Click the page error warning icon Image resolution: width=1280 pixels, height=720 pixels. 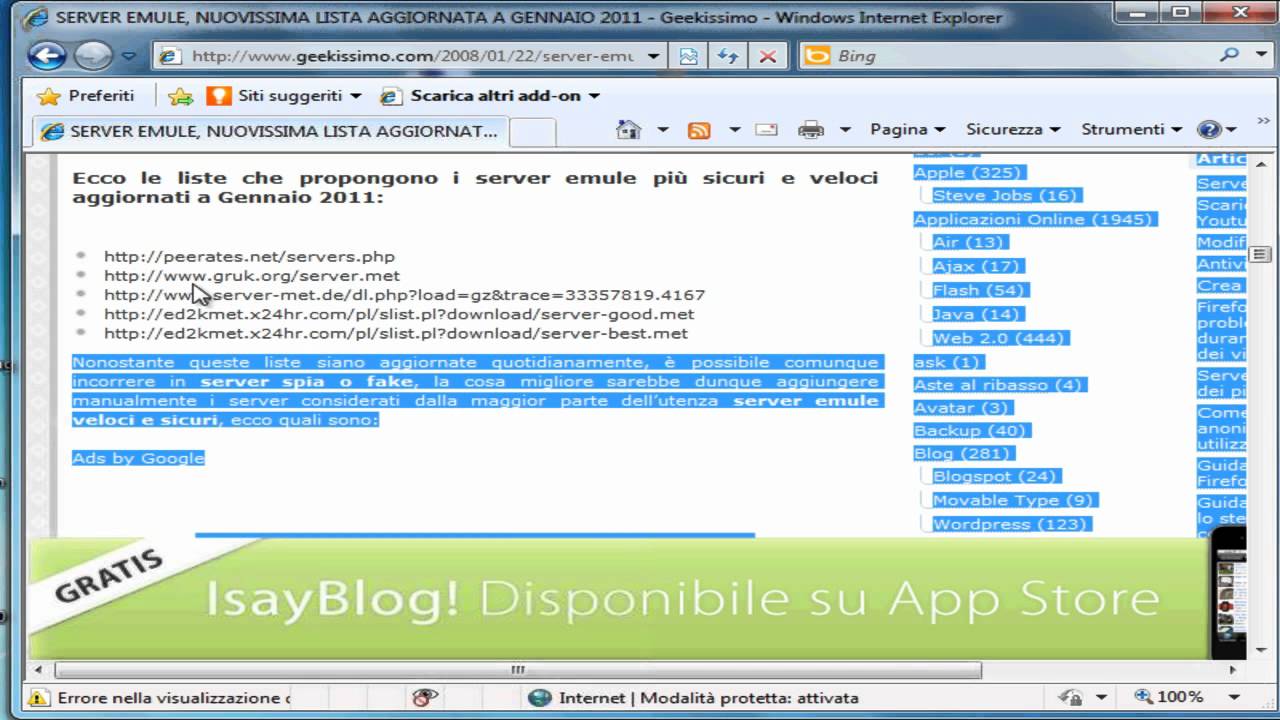pyautogui.click(x=40, y=698)
